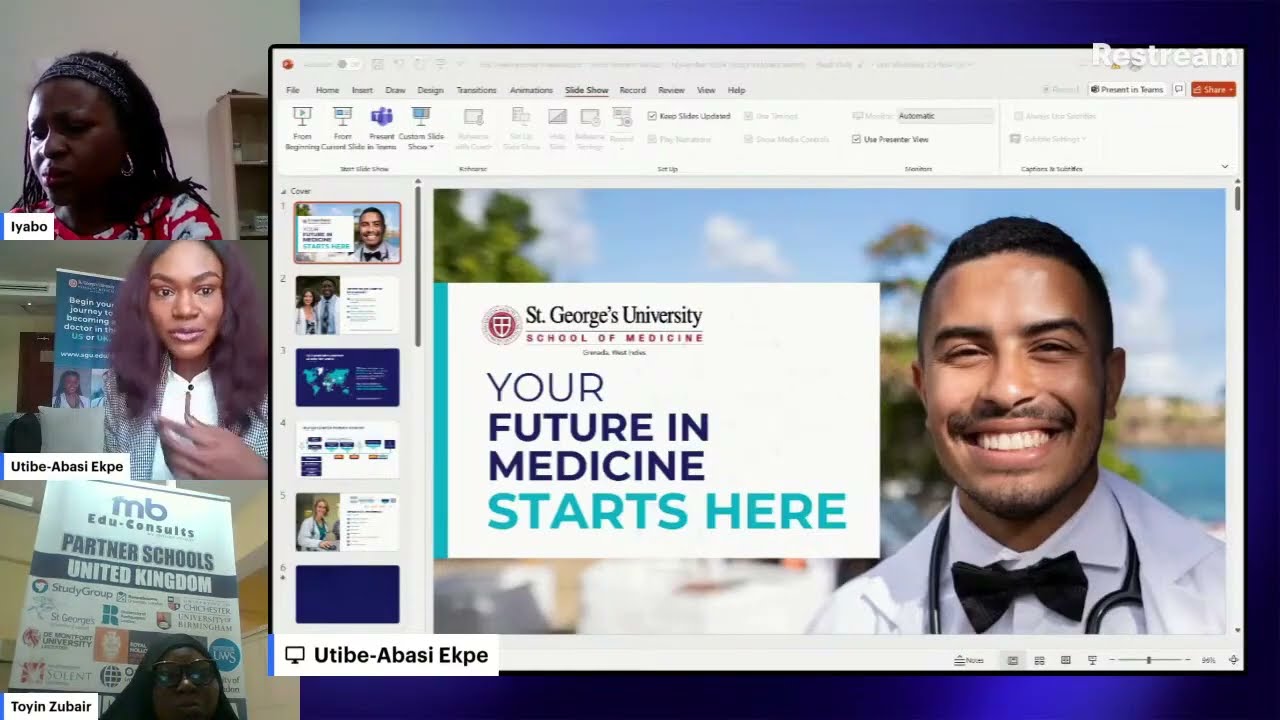Click the zoom out minus button

1111,661
